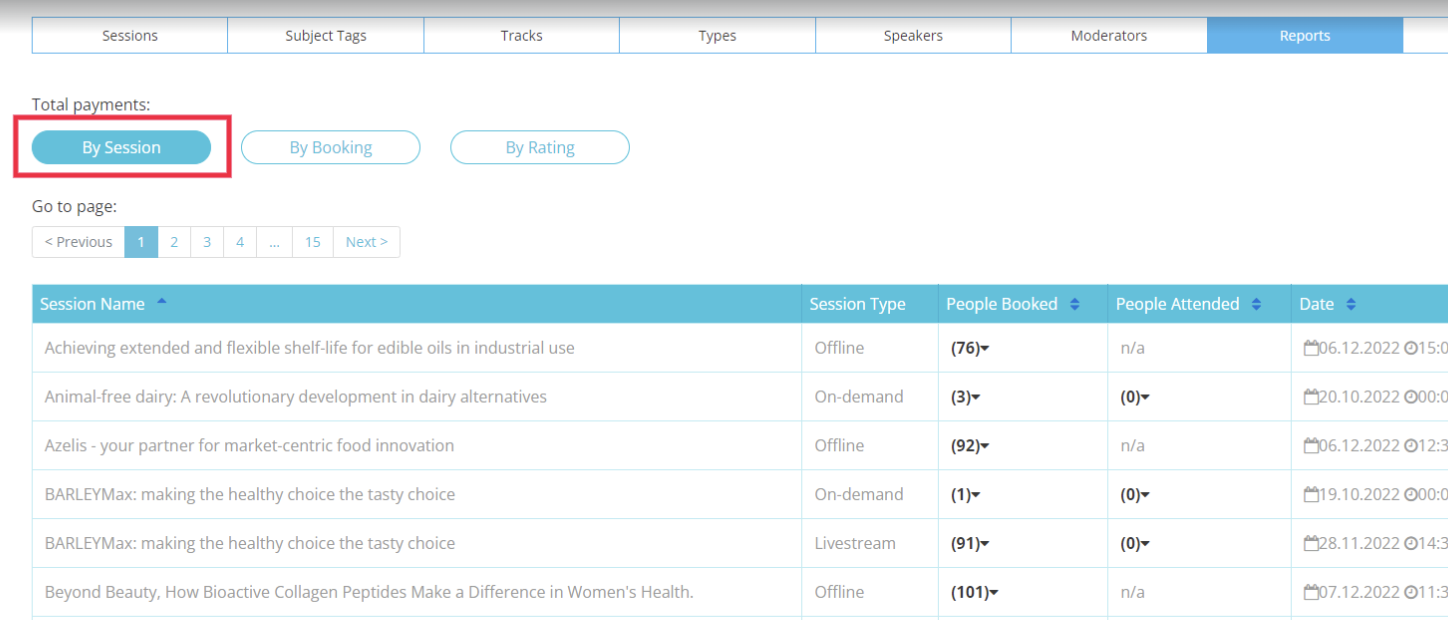Select the Reports tab
1448x620 pixels.
[x=1305, y=35]
